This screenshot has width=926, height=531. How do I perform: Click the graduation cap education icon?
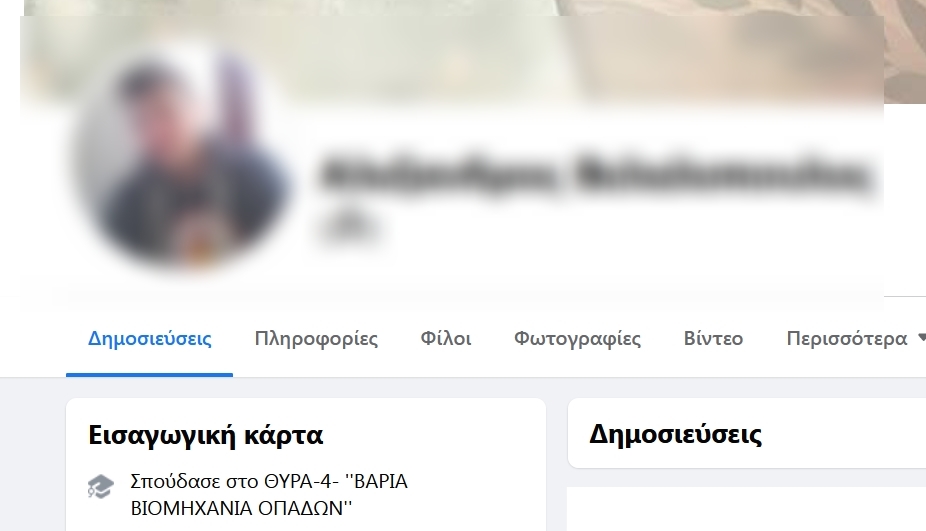point(100,486)
